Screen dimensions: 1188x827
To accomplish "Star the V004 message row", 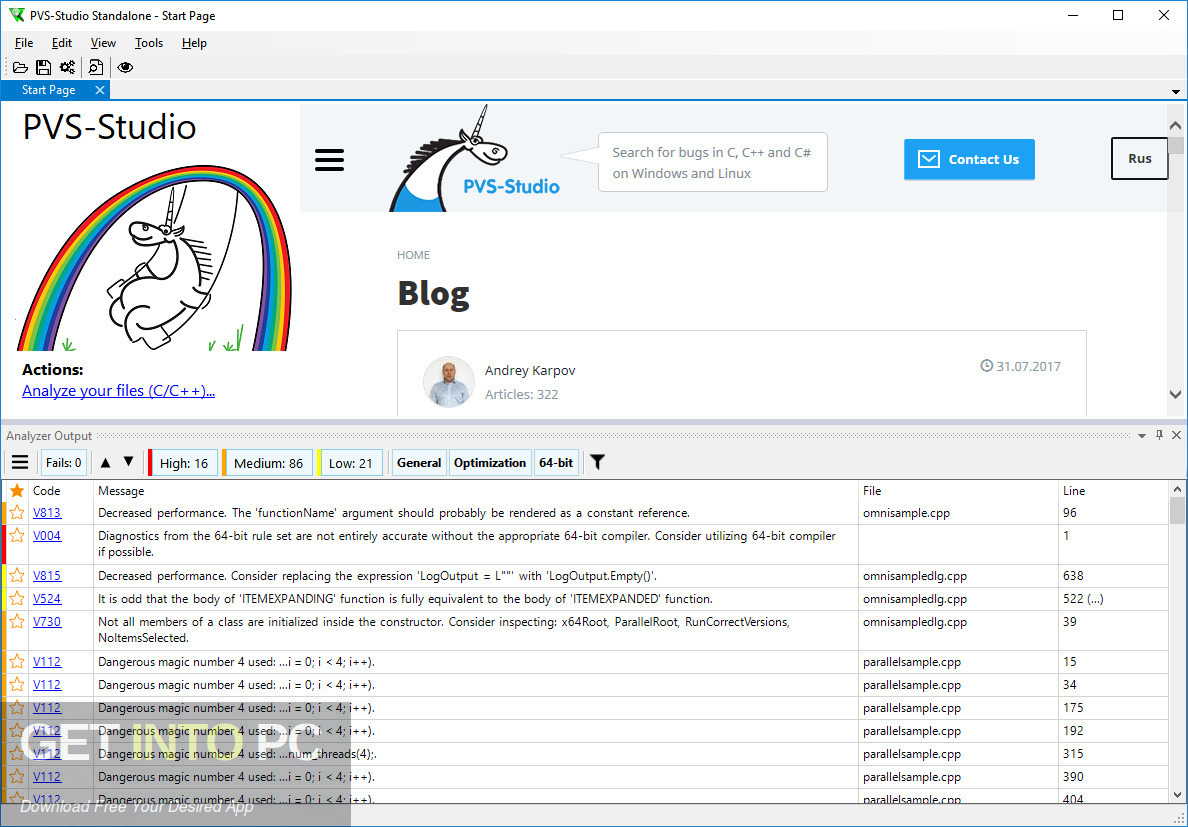I will 17,536.
